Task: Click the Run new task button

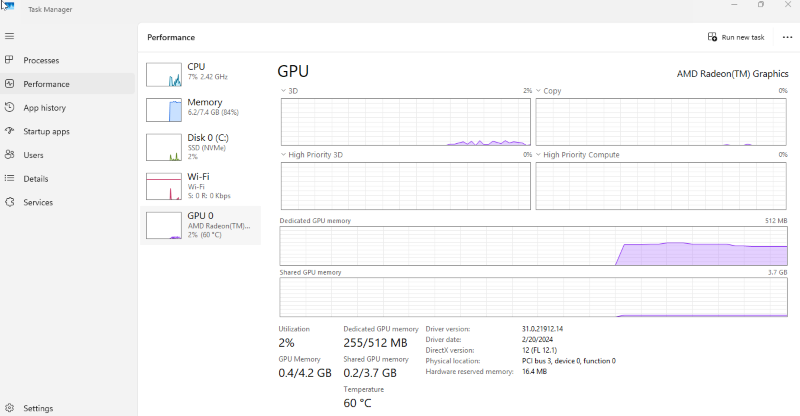Action: [x=735, y=37]
